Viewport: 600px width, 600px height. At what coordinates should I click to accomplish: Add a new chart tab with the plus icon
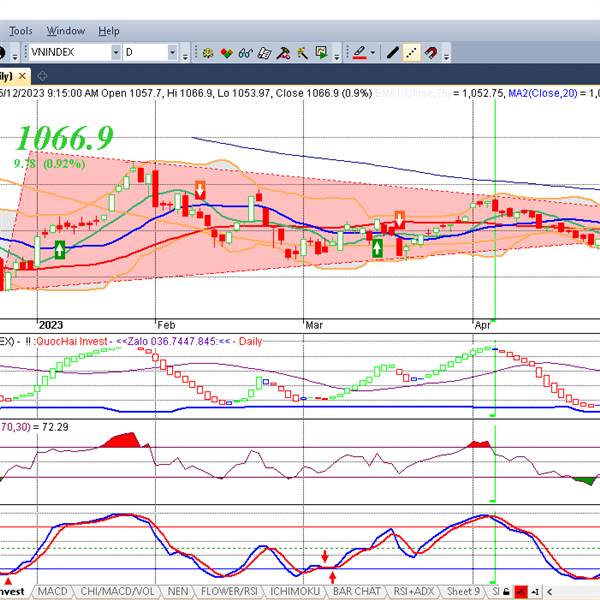pos(42,76)
